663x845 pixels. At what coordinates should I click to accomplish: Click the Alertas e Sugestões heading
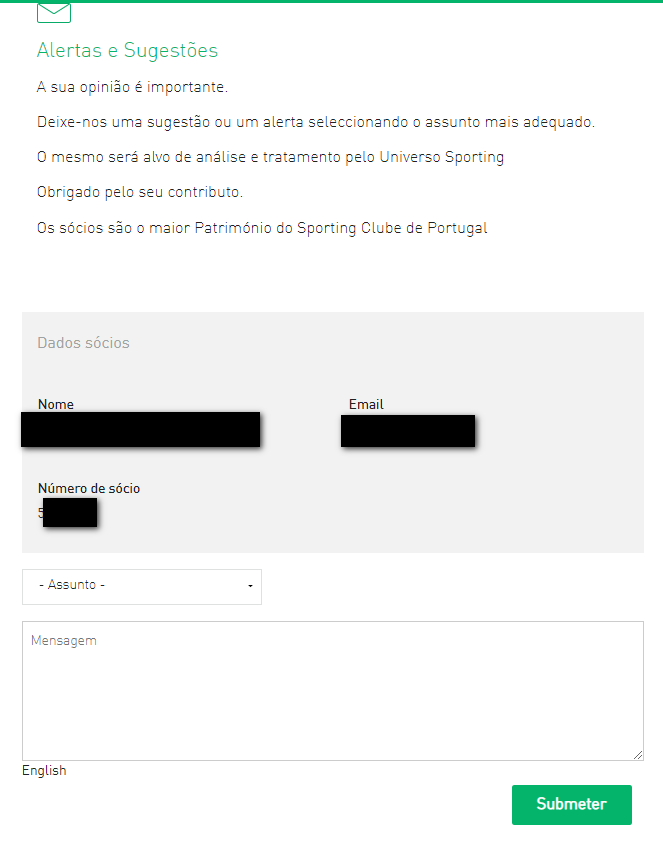[x=127, y=50]
